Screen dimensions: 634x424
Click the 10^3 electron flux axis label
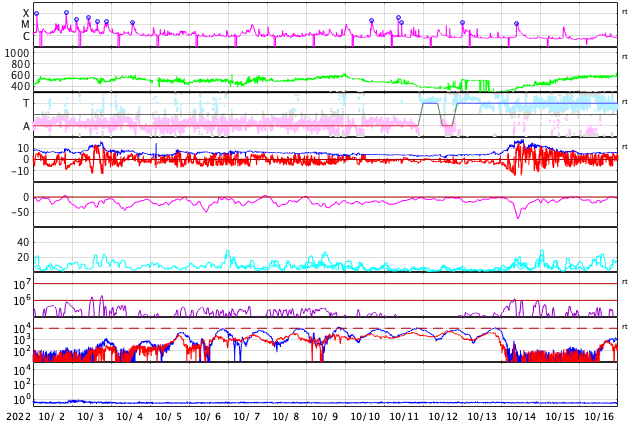coord(22,340)
